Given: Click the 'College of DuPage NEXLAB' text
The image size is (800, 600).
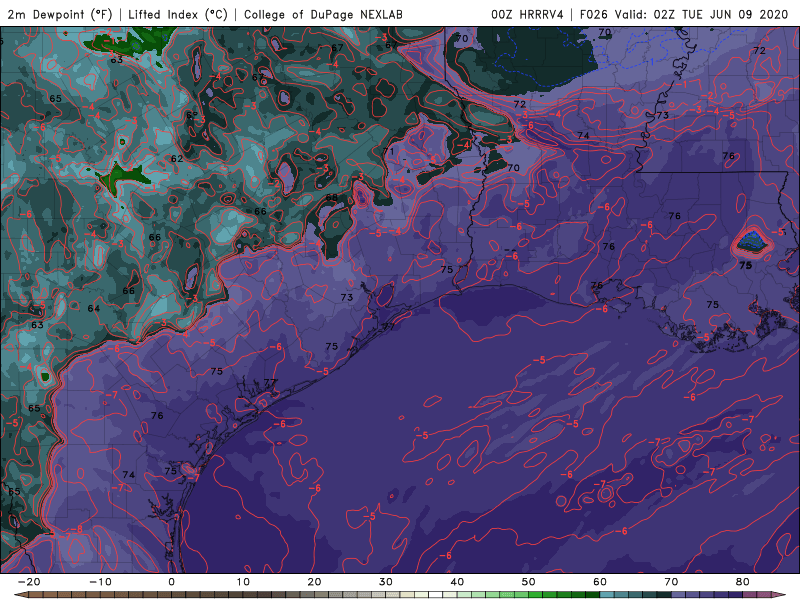Looking at the screenshot, I should click(323, 14).
